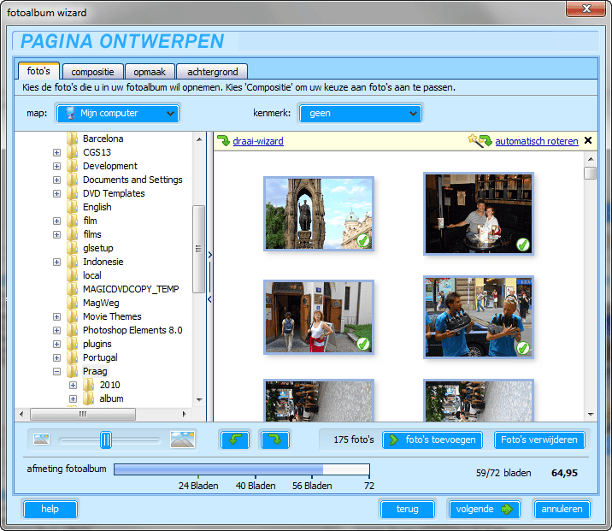Close the rotate wizard bar with X
Viewport: 612px width, 531px height.
pos(588,141)
